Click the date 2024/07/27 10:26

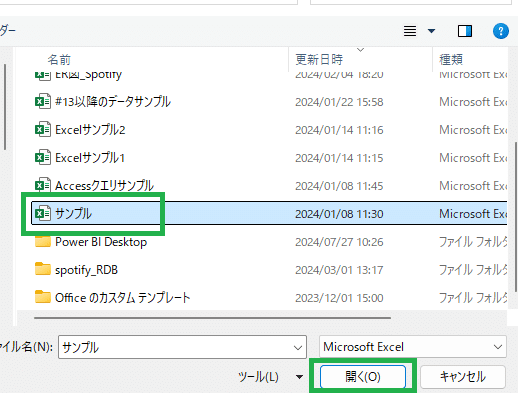(x=339, y=242)
